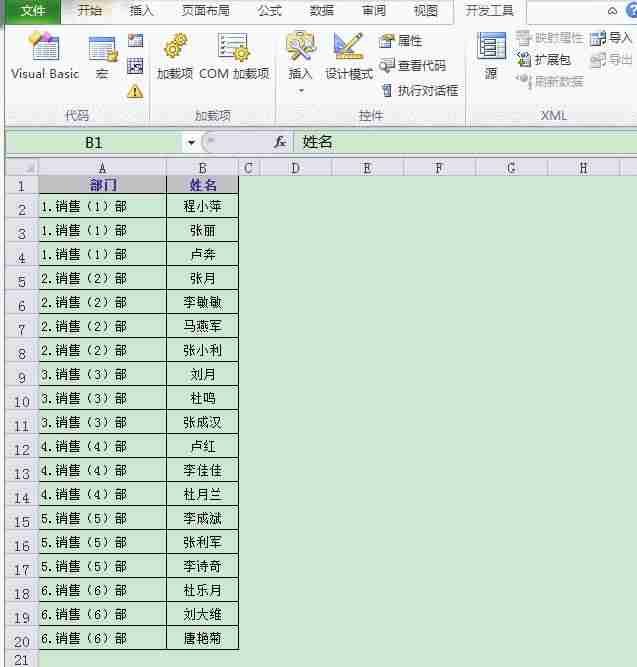Select cell with name 张月

203,279
